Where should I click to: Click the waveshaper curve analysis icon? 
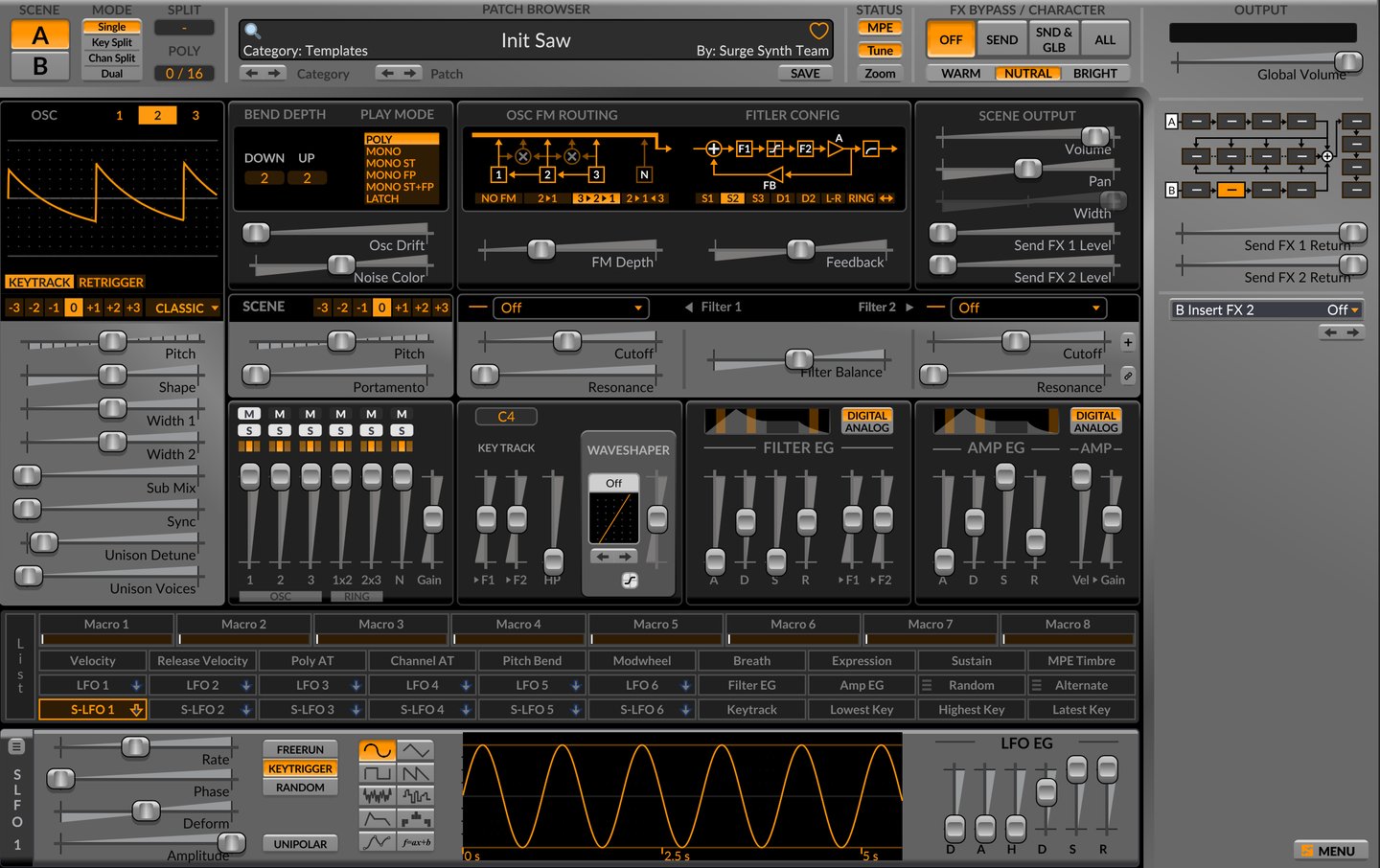coord(630,581)
